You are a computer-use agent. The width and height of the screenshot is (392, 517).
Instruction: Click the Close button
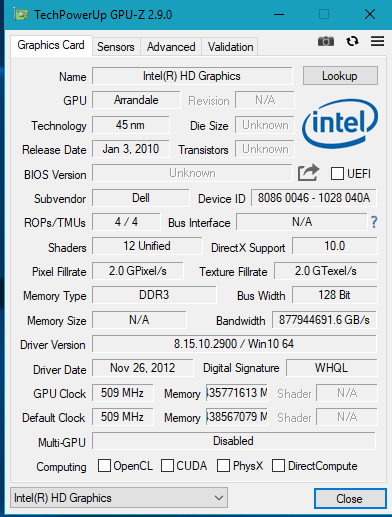[x=350, y=499]
